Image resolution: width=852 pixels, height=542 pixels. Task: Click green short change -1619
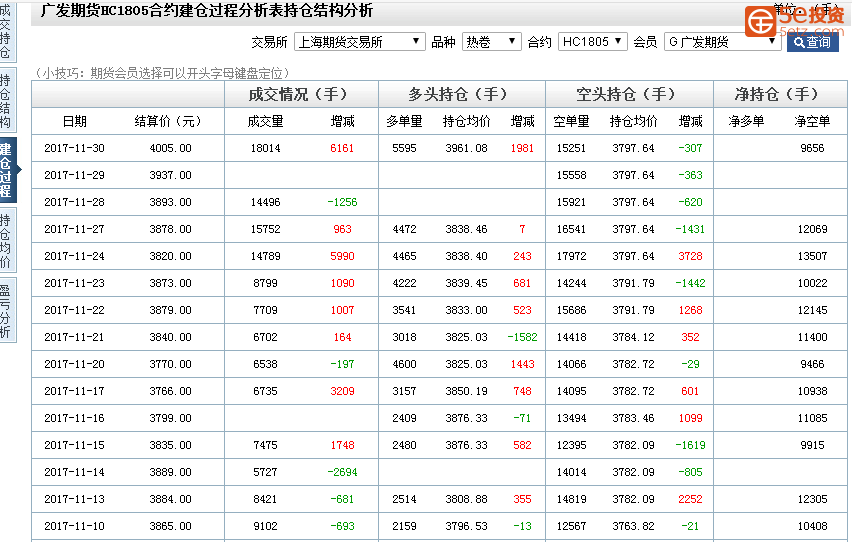tap(690, 445)
